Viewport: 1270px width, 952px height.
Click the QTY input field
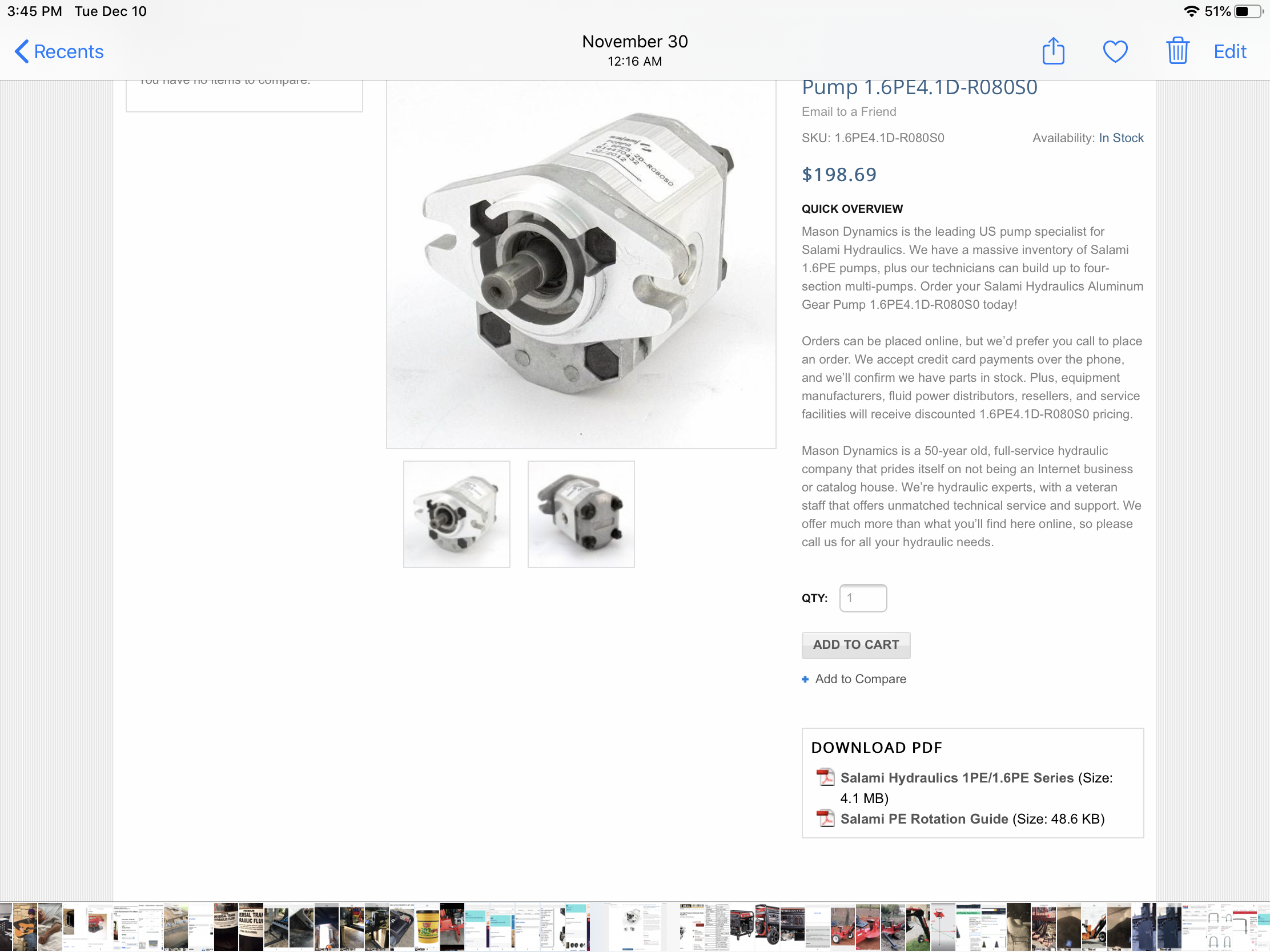point(862,598)
